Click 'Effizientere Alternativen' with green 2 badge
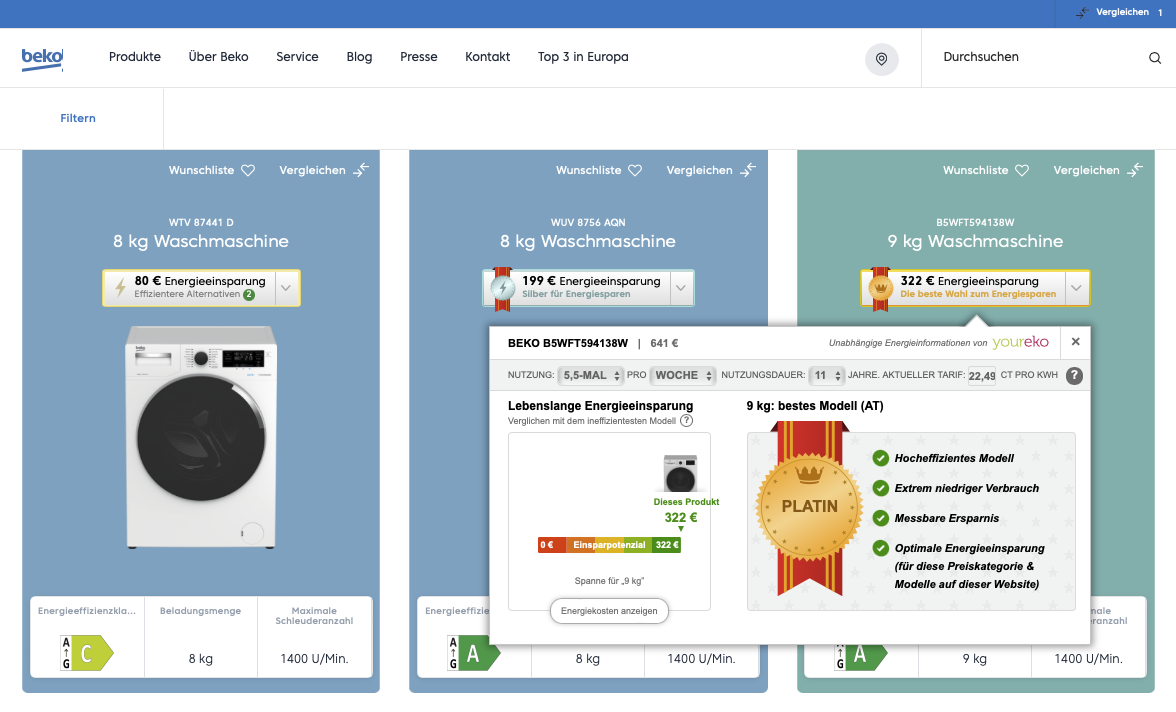The image size is (1176, 712). (x=194, y=294)
